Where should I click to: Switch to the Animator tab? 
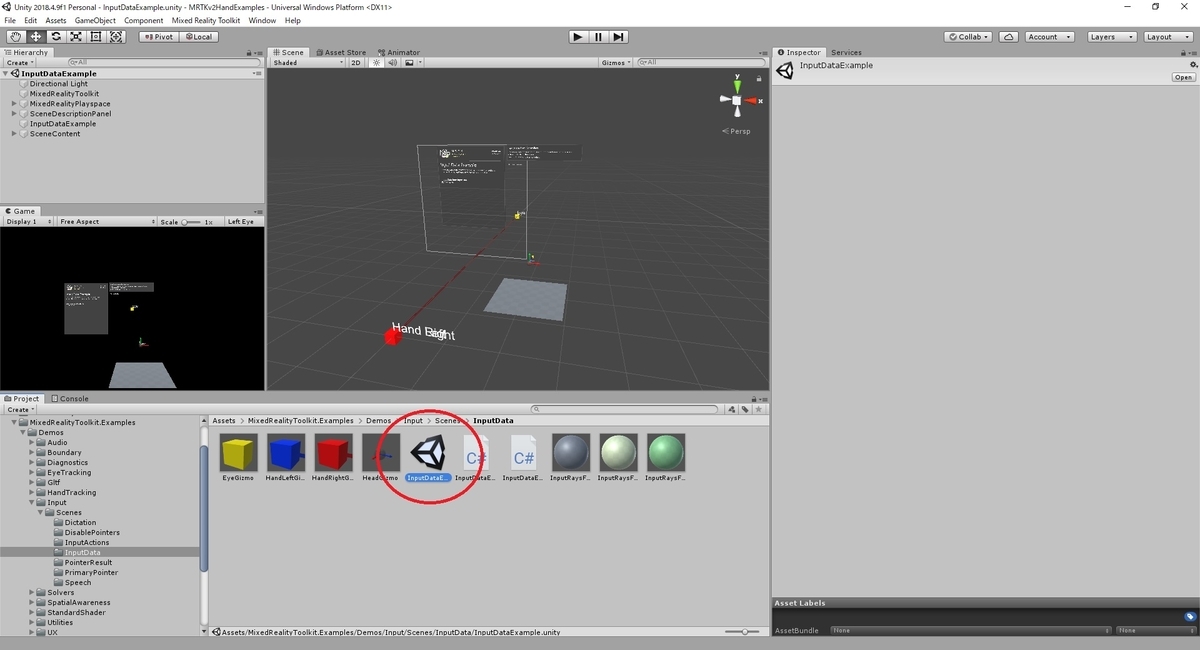click(x=399, y=52)
